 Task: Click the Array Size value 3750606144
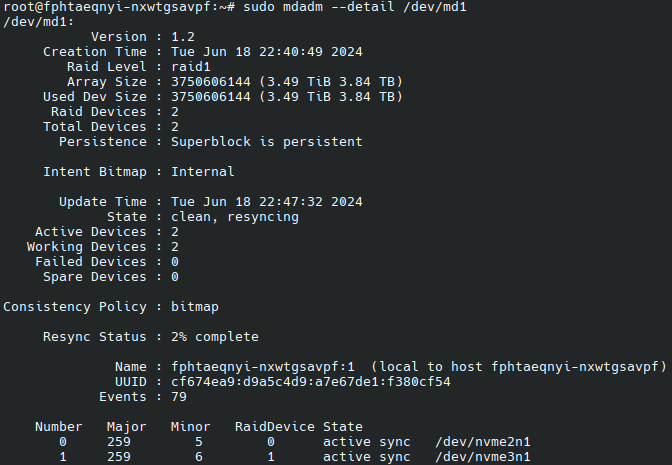pos(211,82)
